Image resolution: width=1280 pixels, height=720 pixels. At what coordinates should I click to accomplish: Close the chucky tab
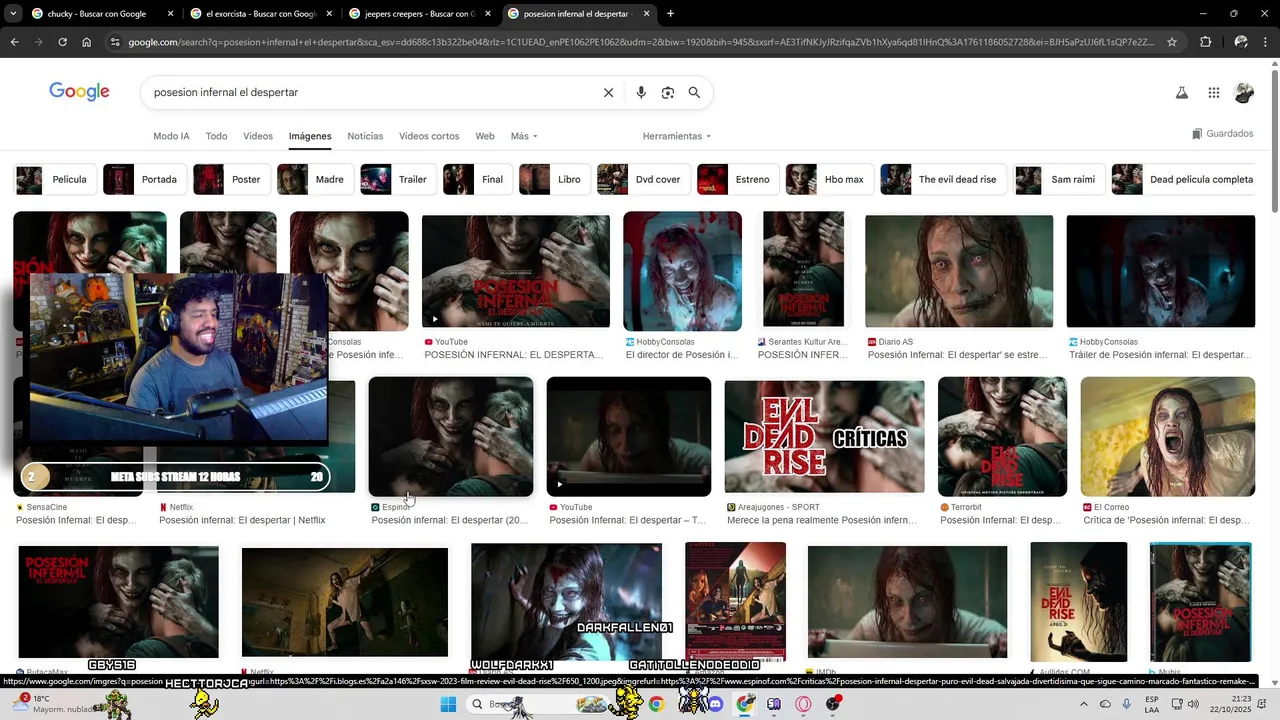point(170,14)
